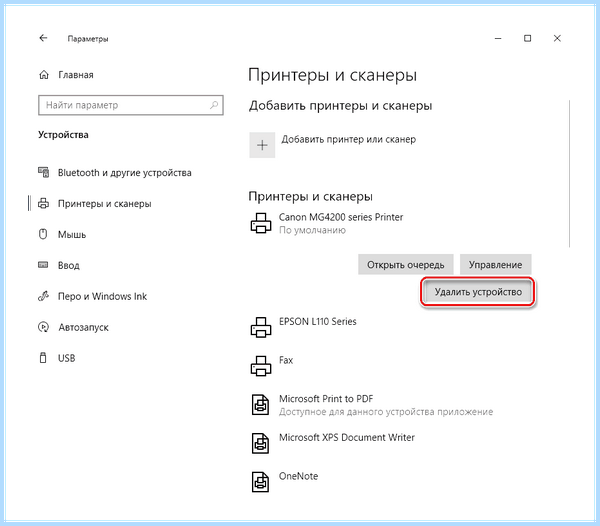The width and height of the screenshot is (600, 526).
Task: Click the Bluetooth devices icon
Action: (x=43, y=173)
